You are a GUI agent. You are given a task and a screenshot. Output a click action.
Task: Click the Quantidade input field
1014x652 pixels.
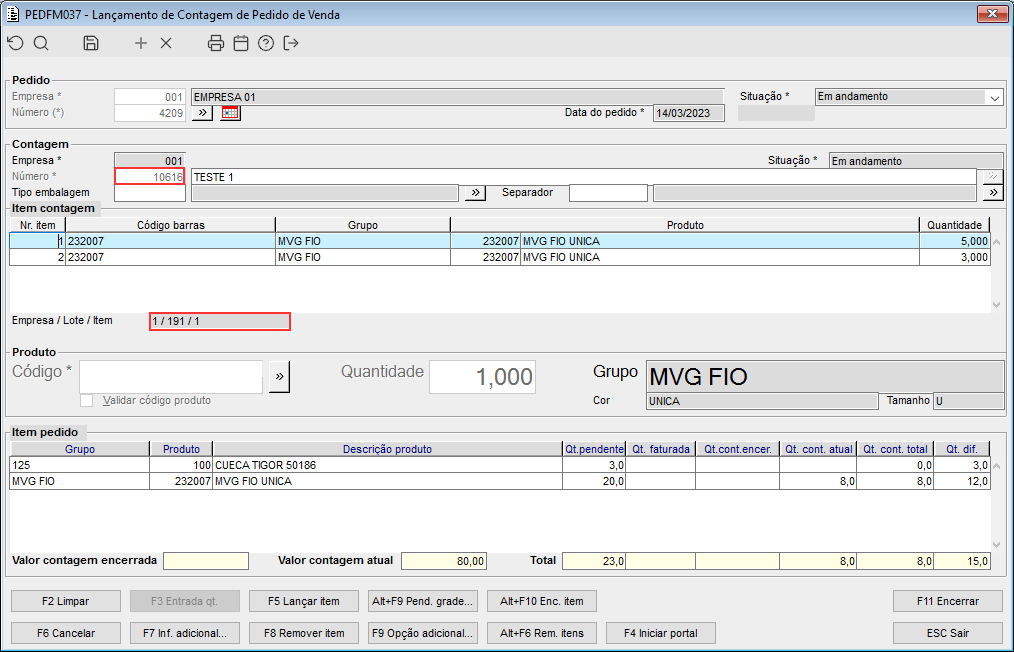[x=482, y=377]
